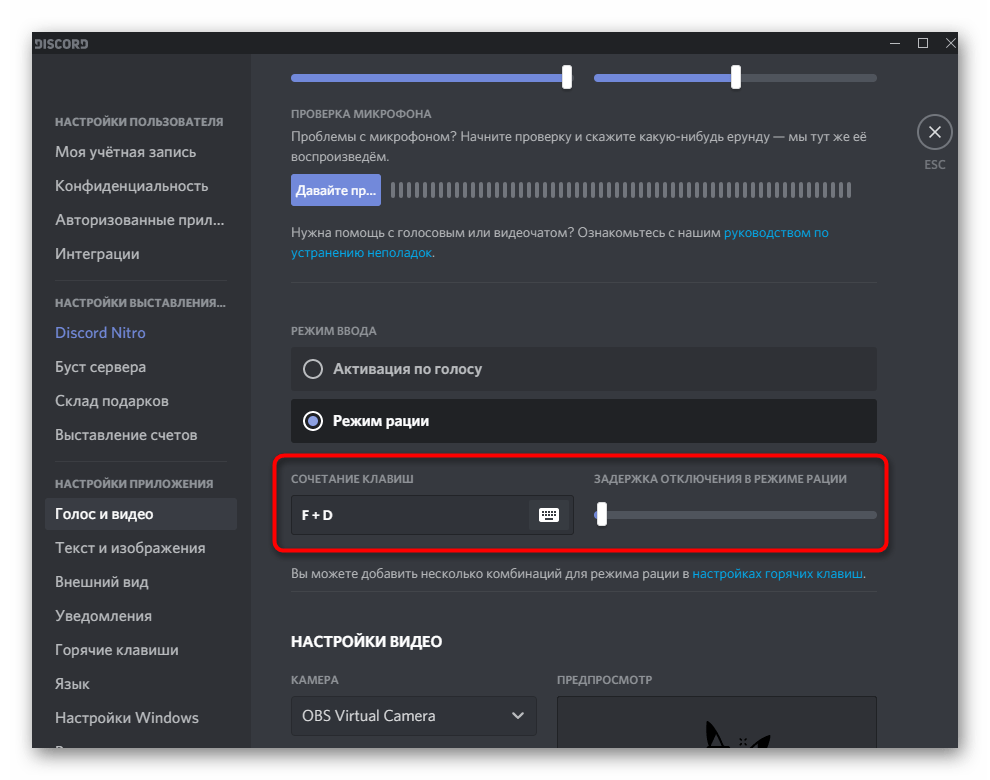The height and width of the screenshot is (780, 990).
Task: Open настройках горячих клавиш link
Action: [x=777, y=574]
